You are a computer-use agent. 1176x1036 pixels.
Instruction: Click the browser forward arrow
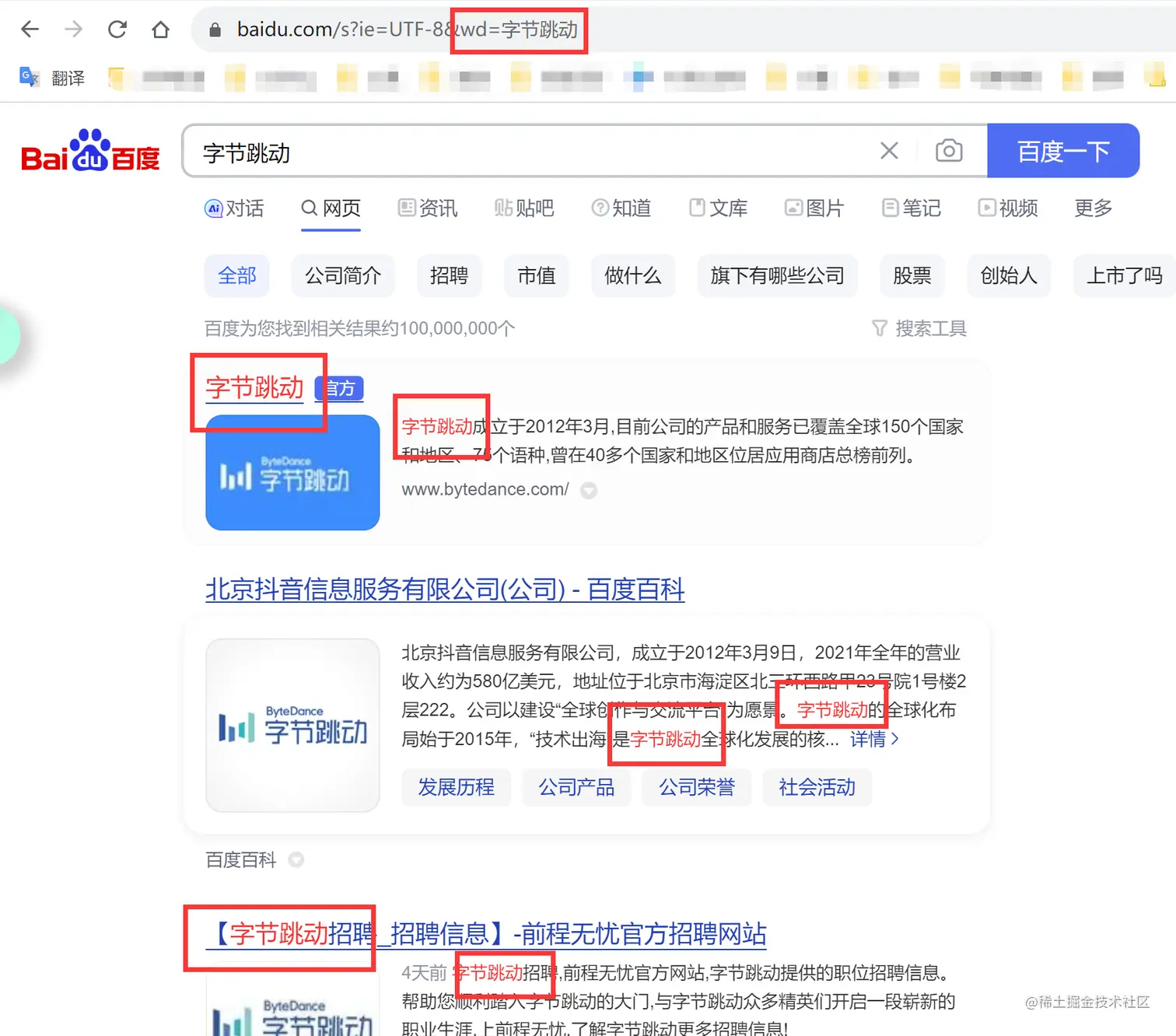73,30
